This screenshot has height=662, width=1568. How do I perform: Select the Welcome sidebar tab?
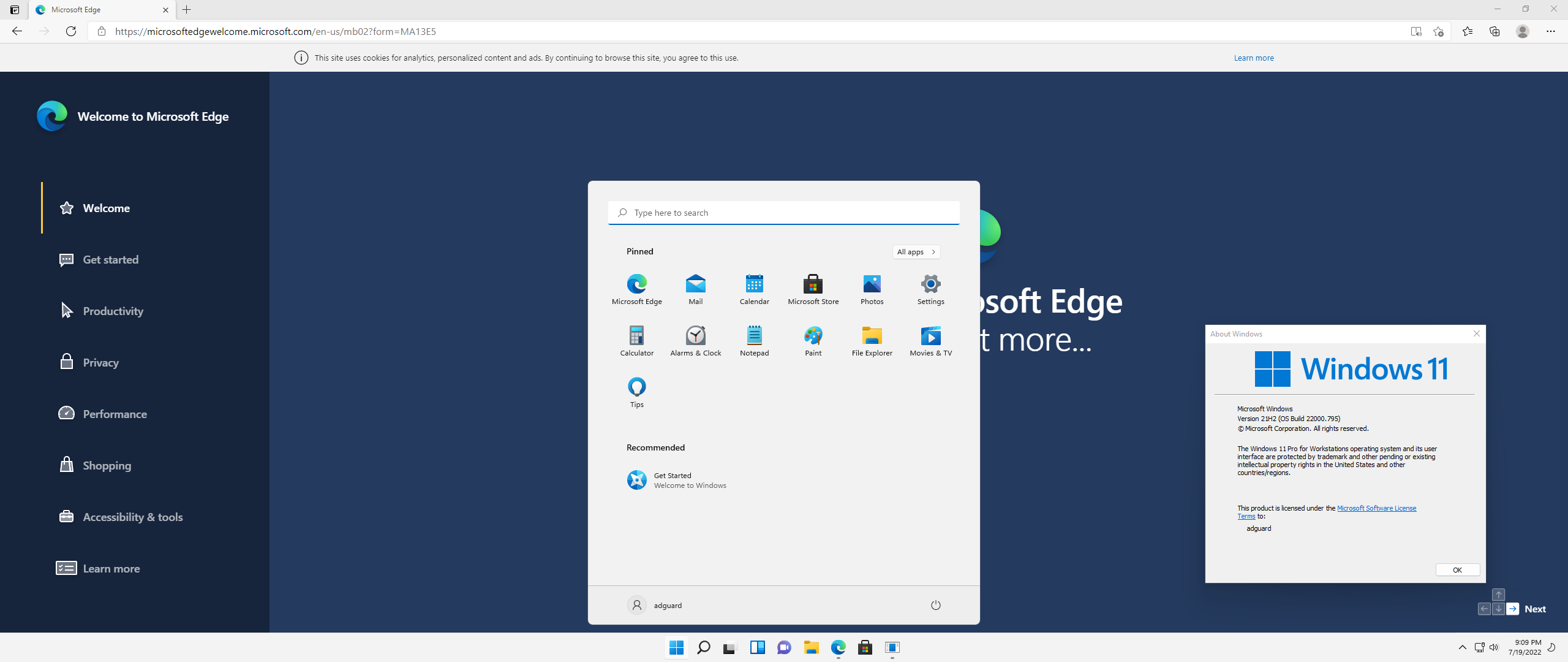coord(94,208)
